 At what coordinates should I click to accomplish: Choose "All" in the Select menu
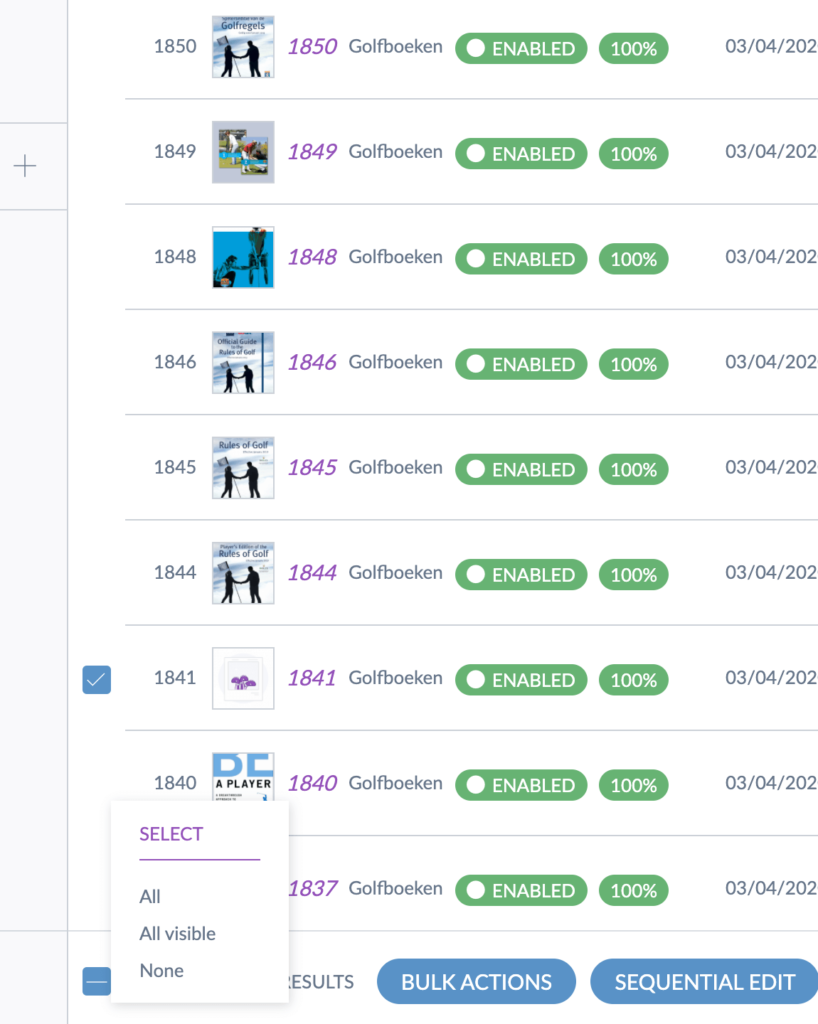click(x=150, y=897)
